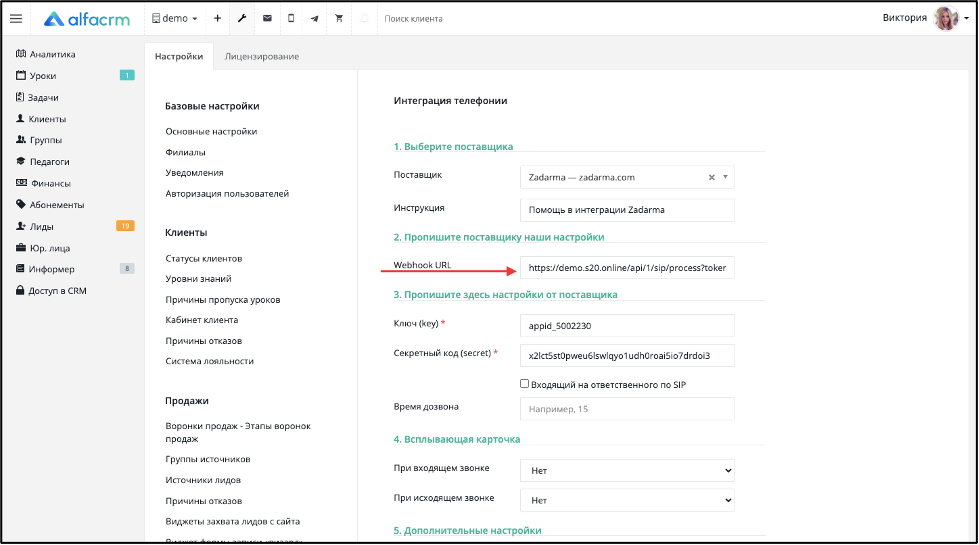Open Информер in the sidebar
The image size is (979, 545).
[x=45, y=269]
